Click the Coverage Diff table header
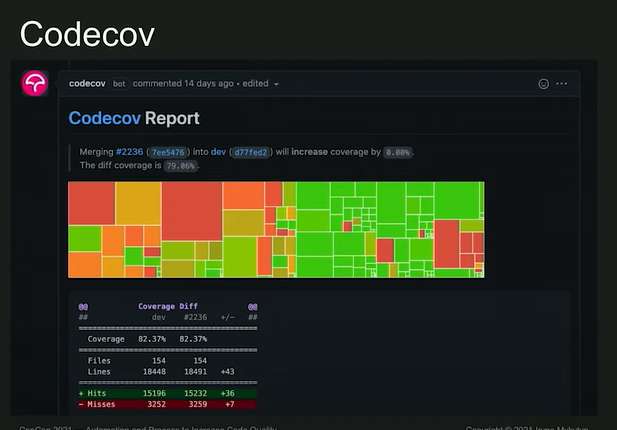This screenshot has width=617, height=430. (x=168, y=307)
